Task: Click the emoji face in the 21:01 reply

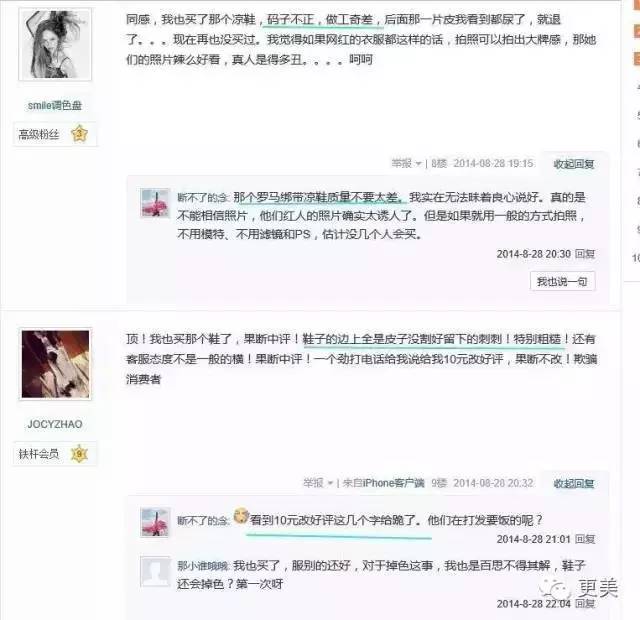Action: click(241, 516)
